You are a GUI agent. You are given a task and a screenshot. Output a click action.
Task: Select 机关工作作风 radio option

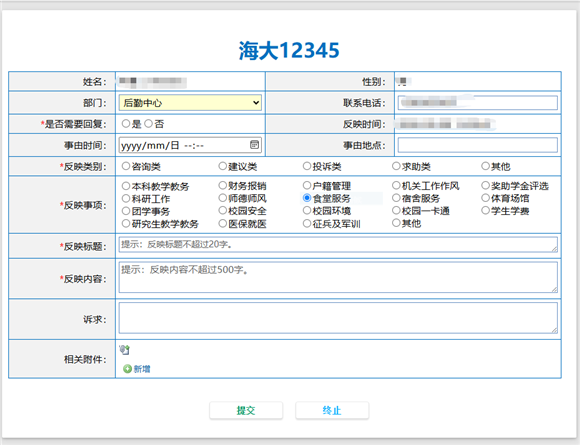tap(396, 185)
